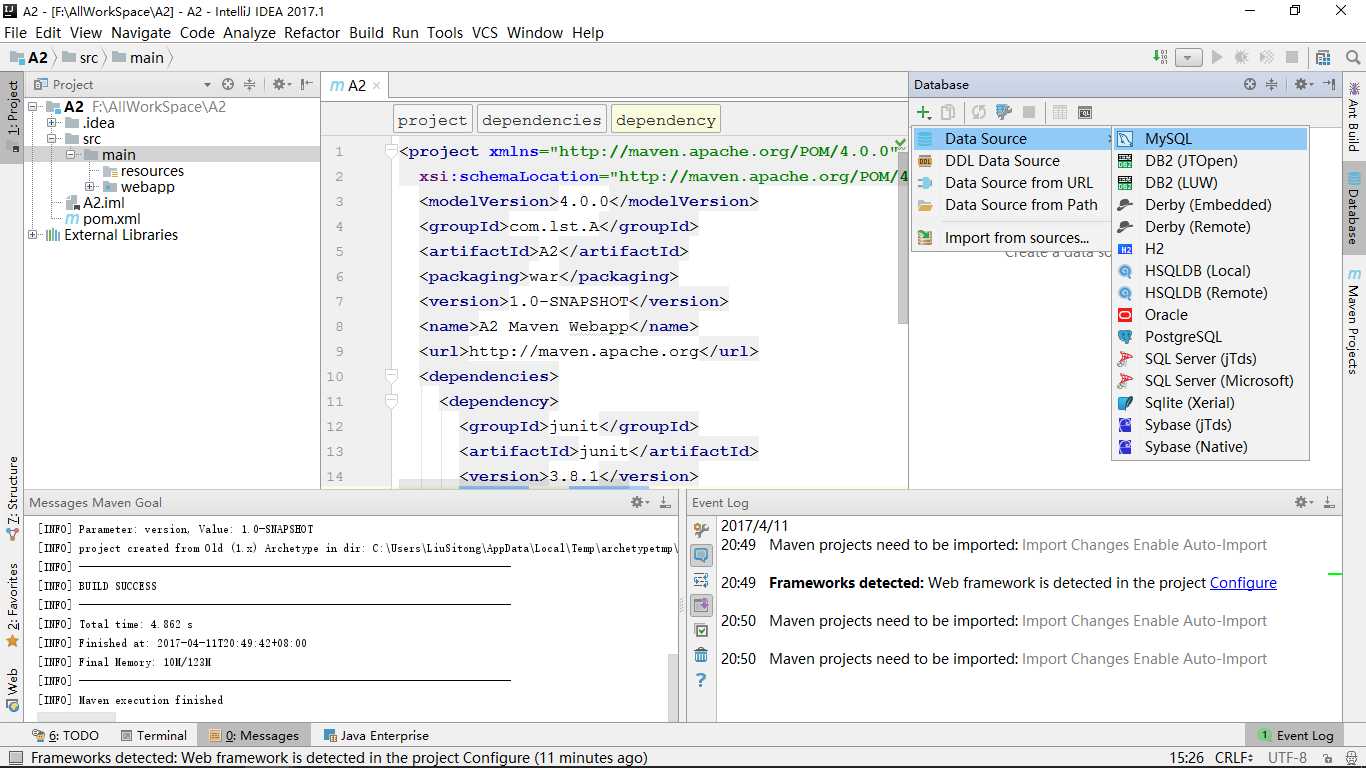
Task: Toggle scroll to end icon in Event Log
Action: (701, 605)
